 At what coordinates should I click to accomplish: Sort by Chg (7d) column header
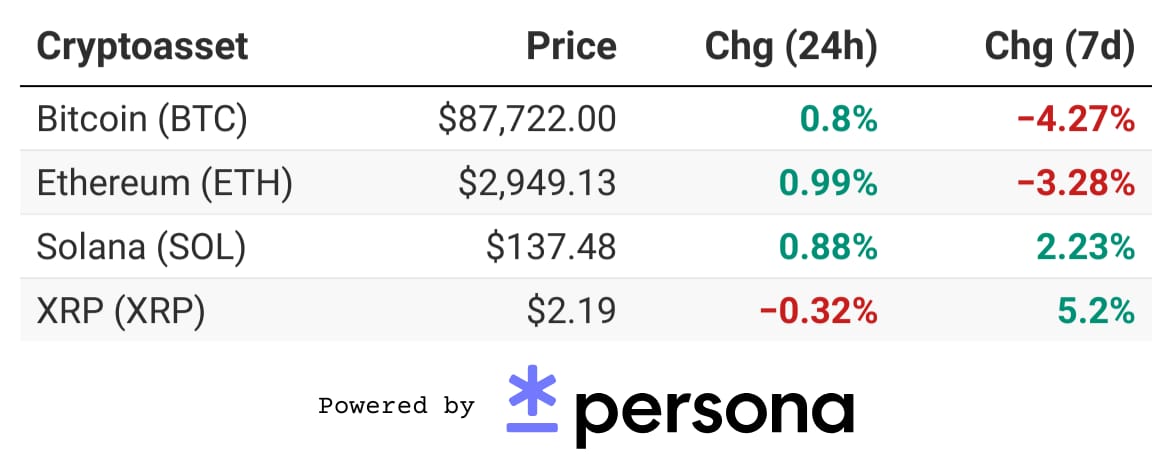(1060, 47)
